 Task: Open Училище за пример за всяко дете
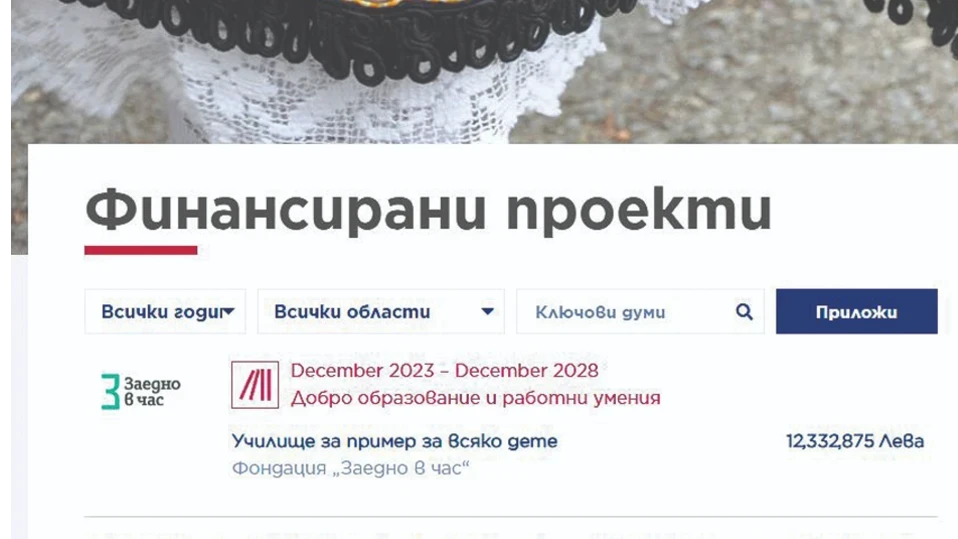pos(394,441)
